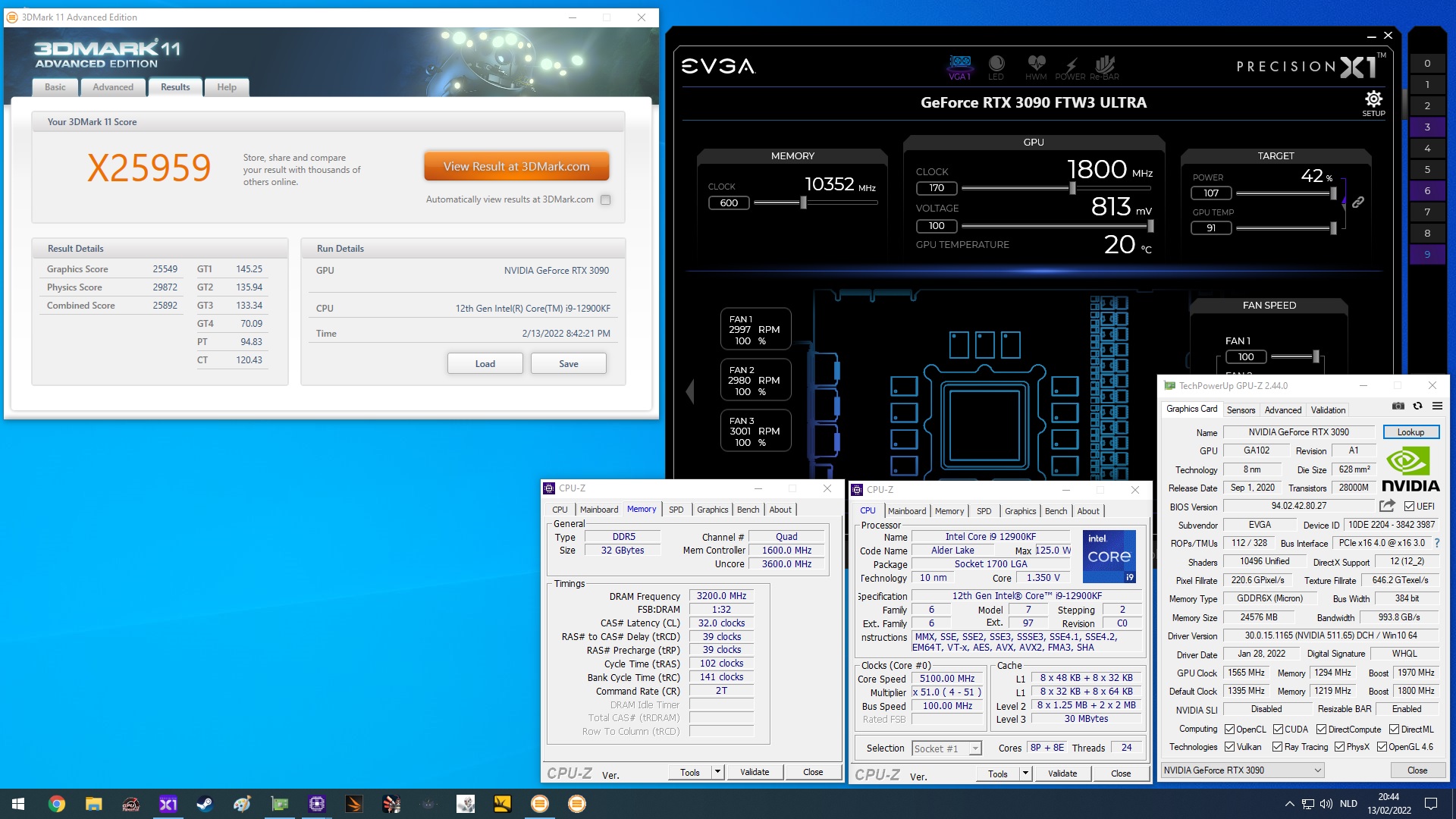Launch Google Chrome from the taskbar
The width and height of the screenshot is (1456, 819).
pos(56,804)
